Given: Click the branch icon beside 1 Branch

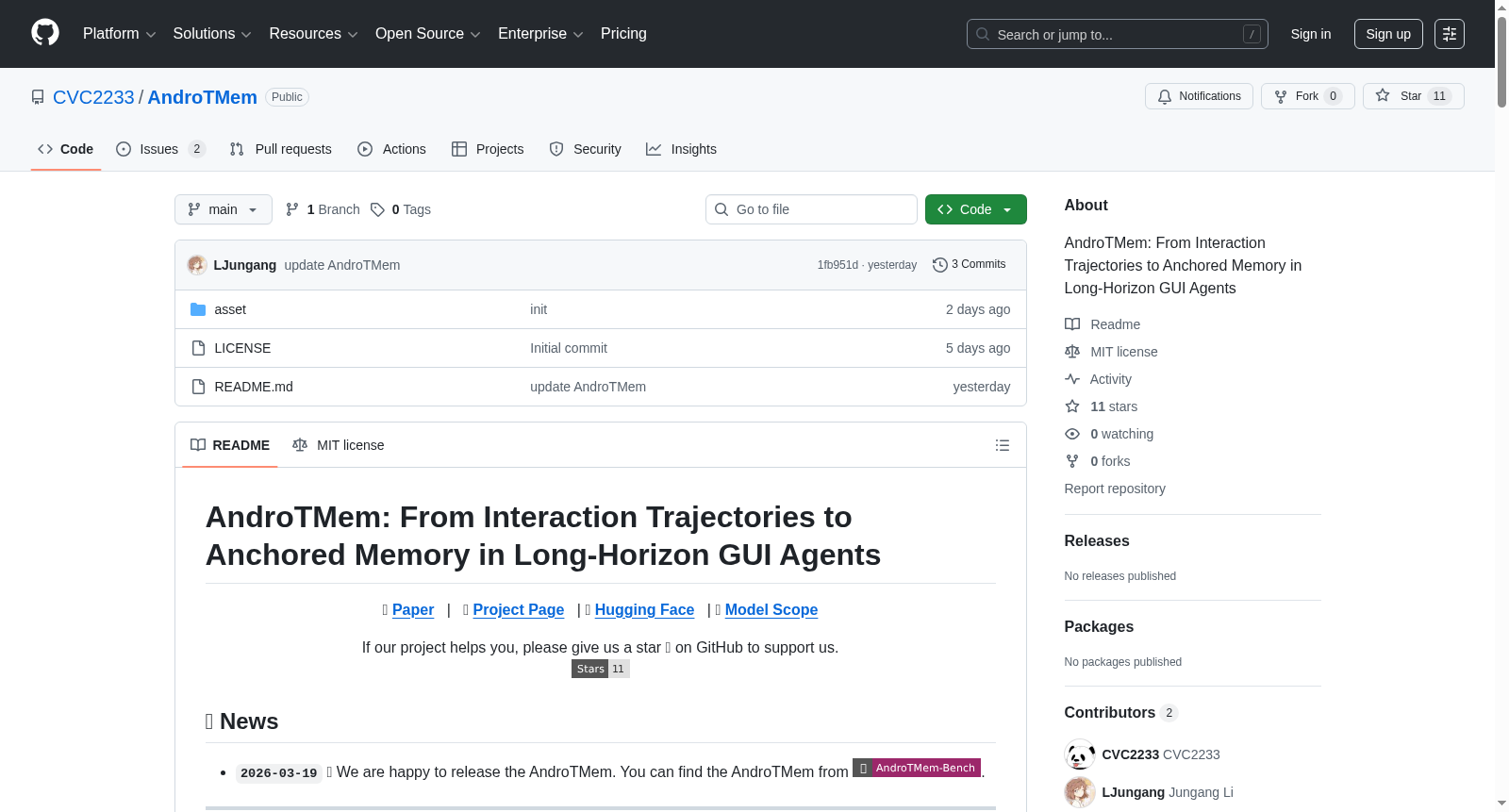Looking at the screenshot, I should click(292, 209).
